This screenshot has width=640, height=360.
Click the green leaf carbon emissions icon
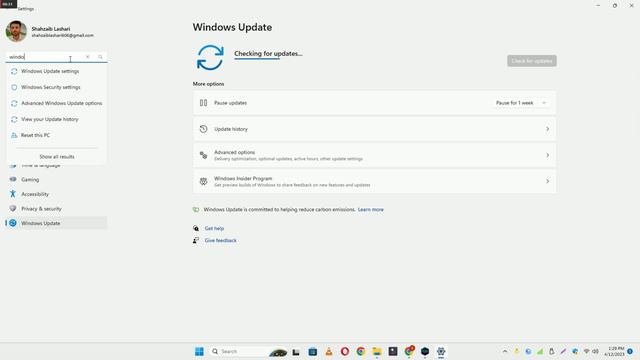[196, 209]
